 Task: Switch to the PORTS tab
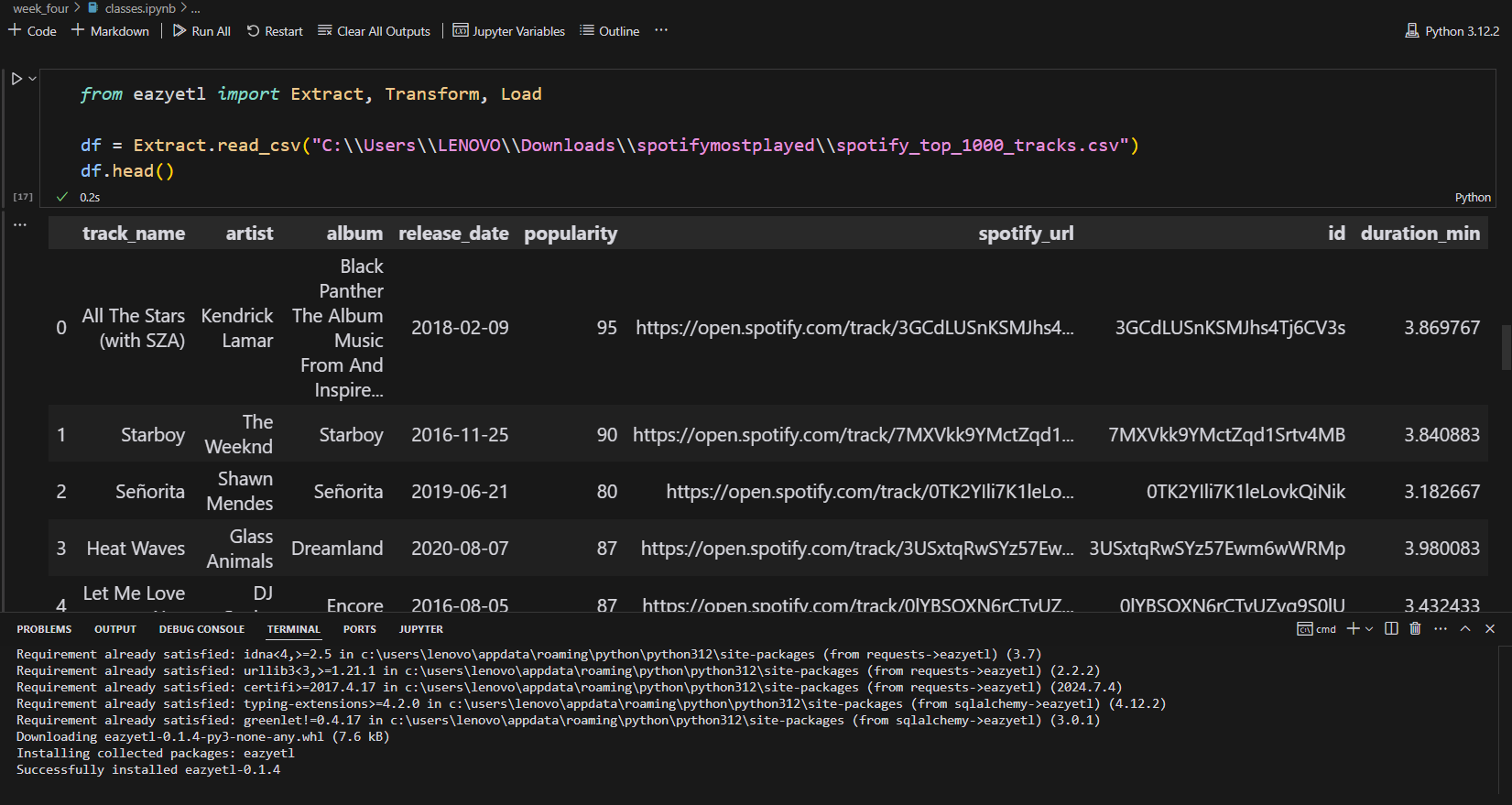tap(360, 629)
